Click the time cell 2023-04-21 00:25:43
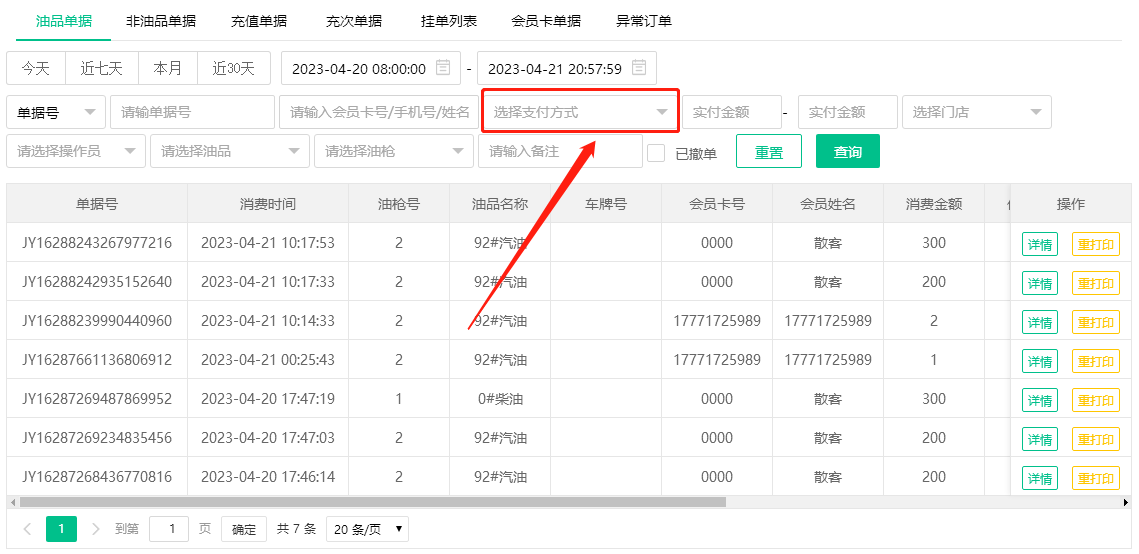This screenshot has height=554, width=1139. (x=268, y=359)
